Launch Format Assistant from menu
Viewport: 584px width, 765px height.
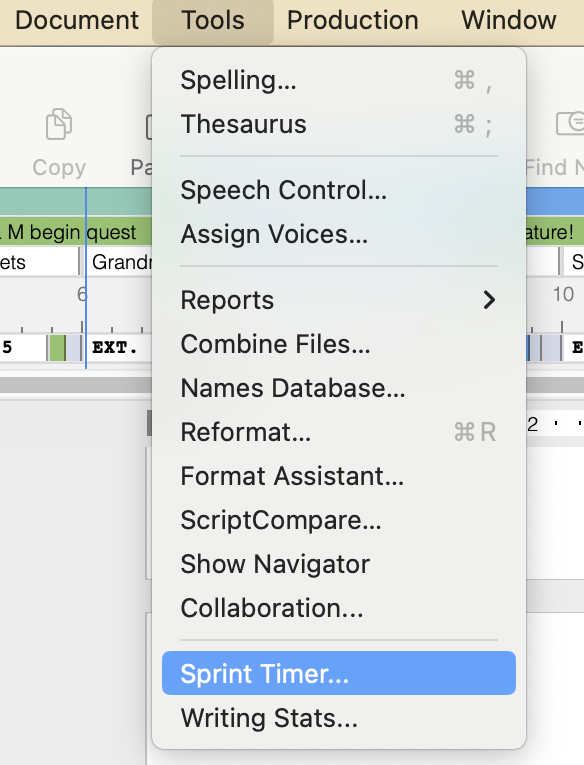[339, 476]
